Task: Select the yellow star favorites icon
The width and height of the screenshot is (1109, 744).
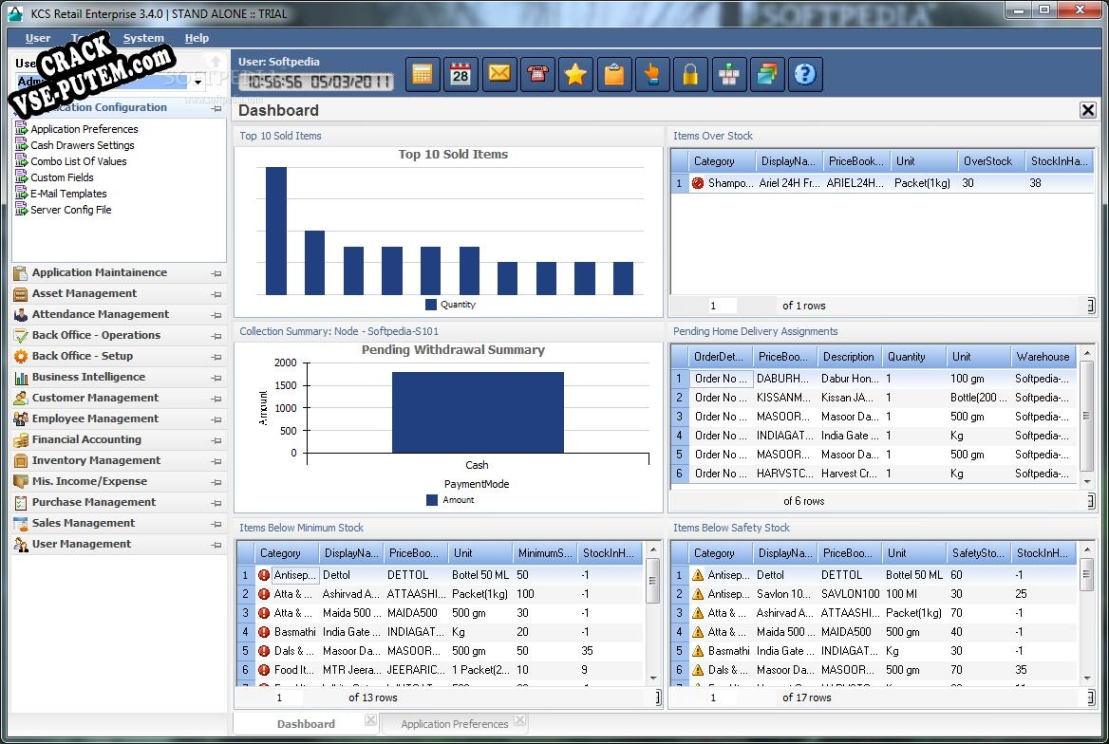Action: tap(576, 74)
